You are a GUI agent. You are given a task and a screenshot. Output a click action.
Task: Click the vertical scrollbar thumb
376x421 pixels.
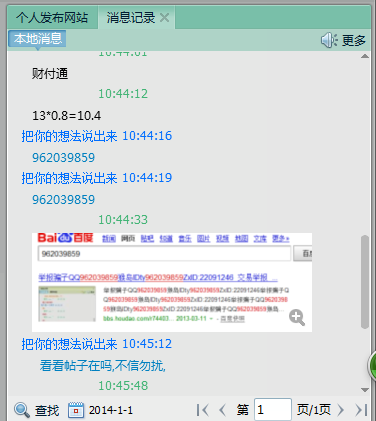365,282
